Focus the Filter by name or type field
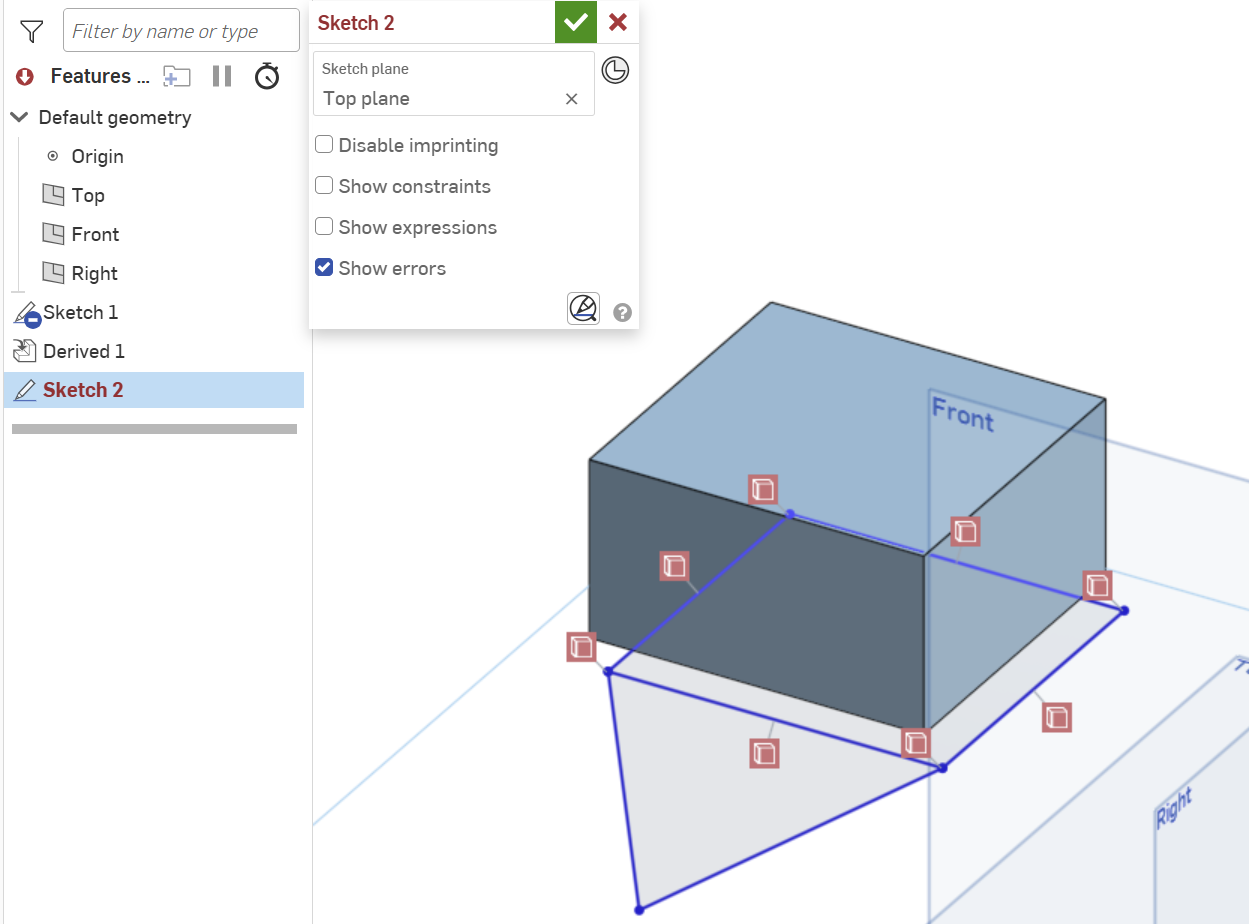 click(181, 31)
